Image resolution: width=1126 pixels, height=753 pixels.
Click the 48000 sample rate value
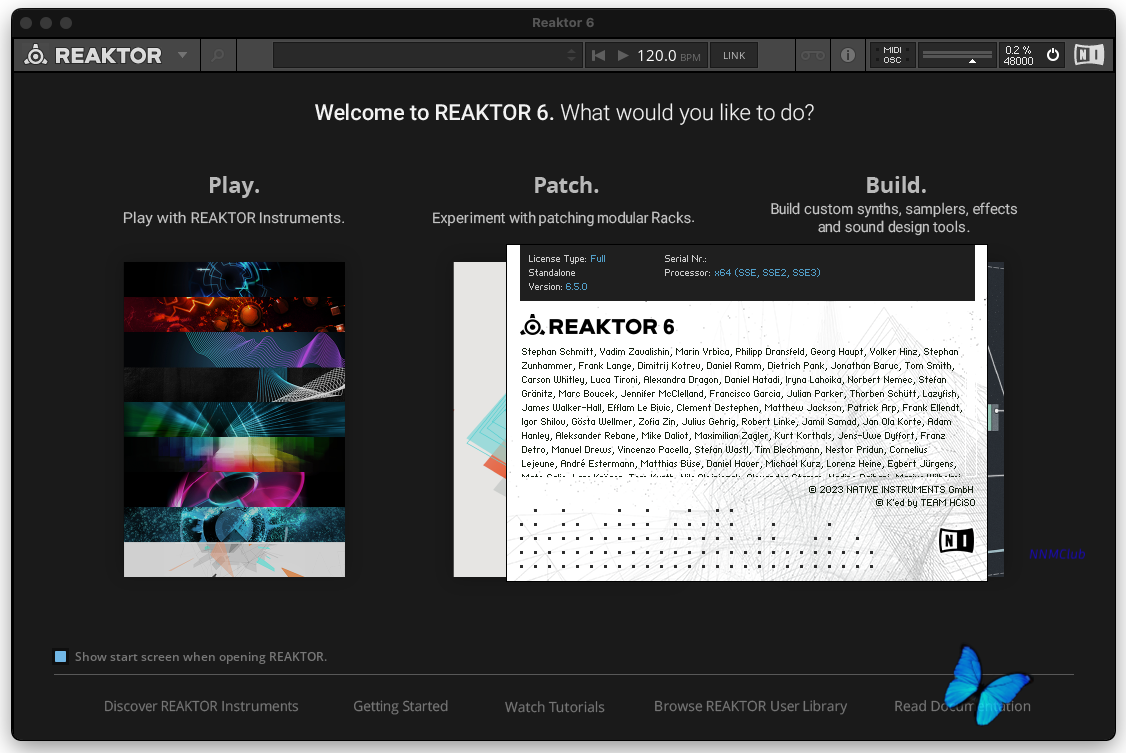tap(1018, 62)
